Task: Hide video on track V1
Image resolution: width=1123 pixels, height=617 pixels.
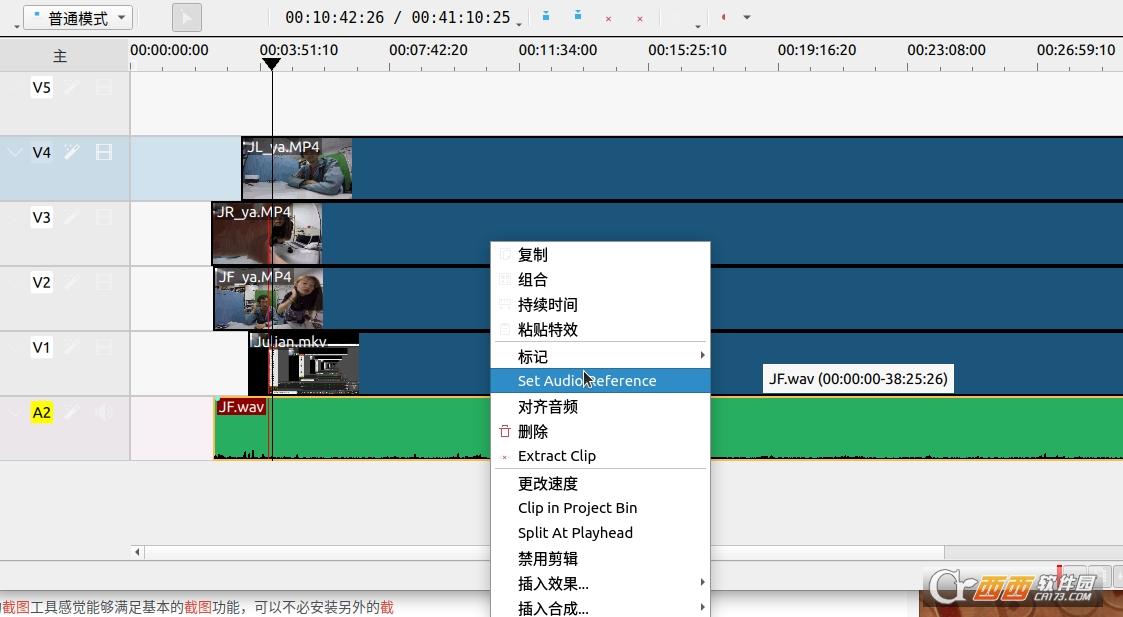Action: [104, 348]
